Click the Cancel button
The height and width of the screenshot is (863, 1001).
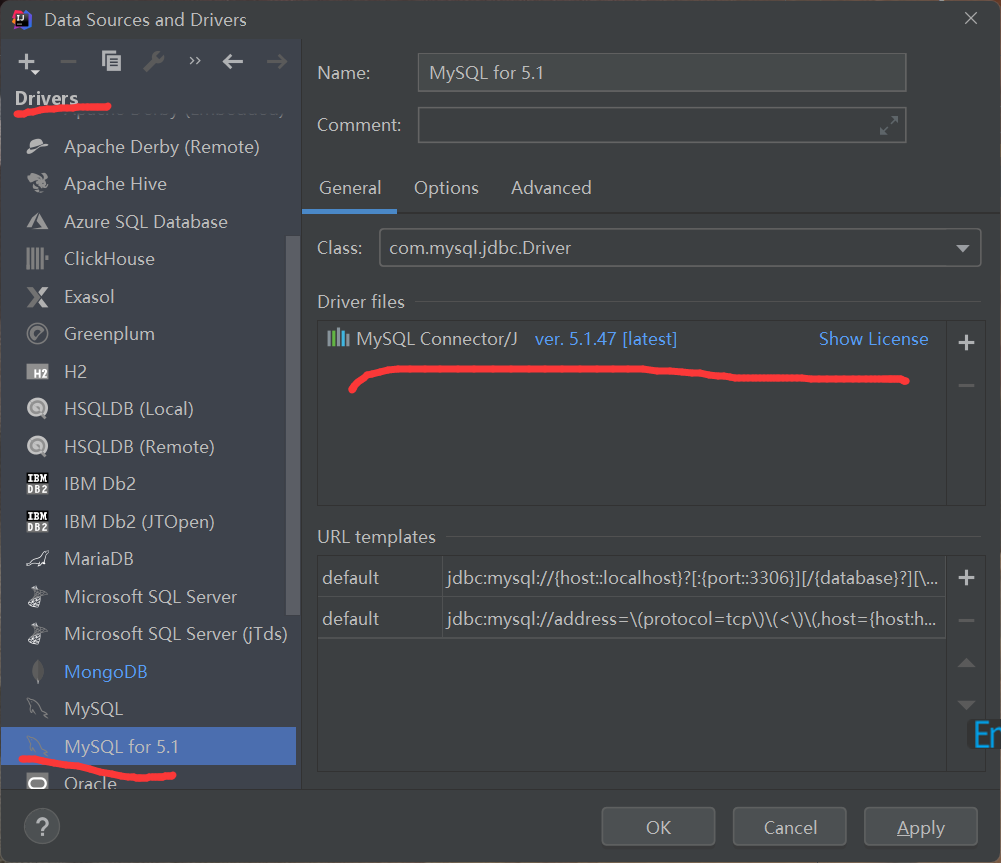click(x=790, y=827)
